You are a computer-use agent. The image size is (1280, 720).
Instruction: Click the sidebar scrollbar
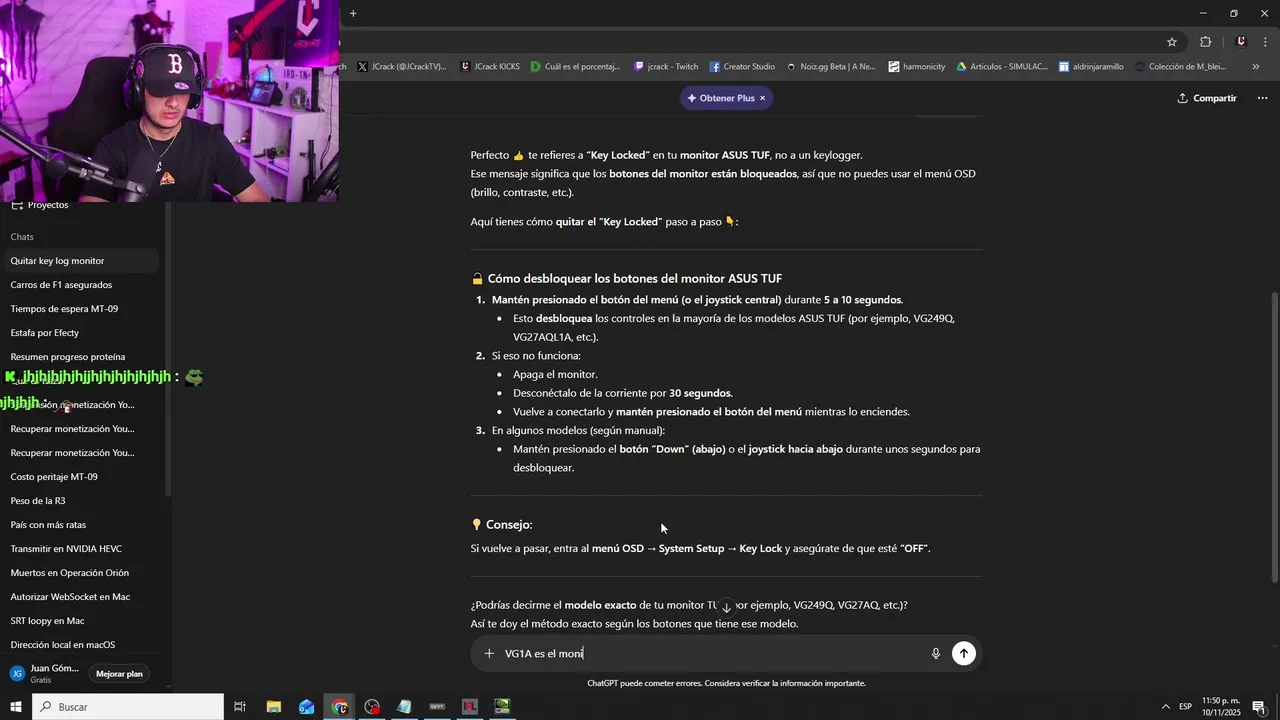[x=168, y=350]
